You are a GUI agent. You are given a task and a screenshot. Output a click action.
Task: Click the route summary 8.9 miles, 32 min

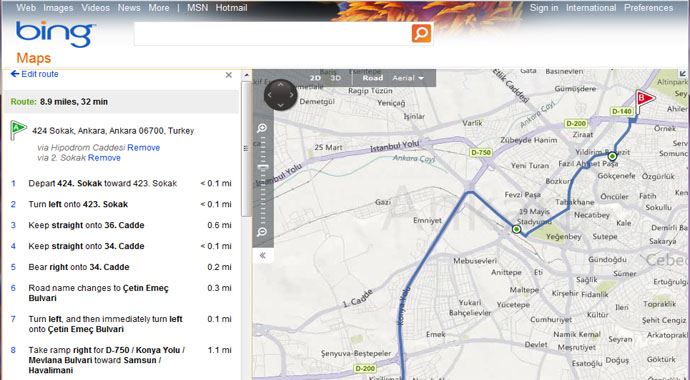73,102
